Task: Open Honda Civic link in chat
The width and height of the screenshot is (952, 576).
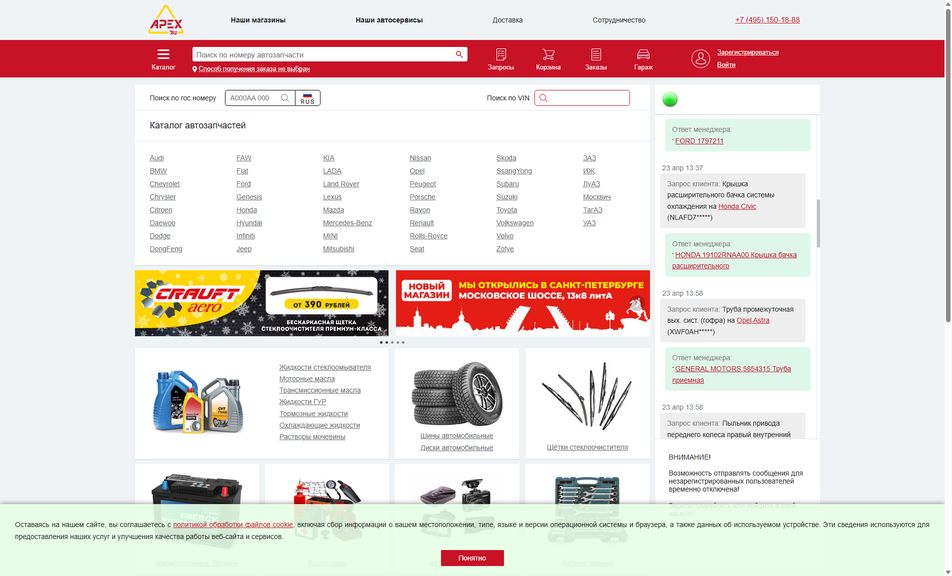Action: click(x=737, y=206)
